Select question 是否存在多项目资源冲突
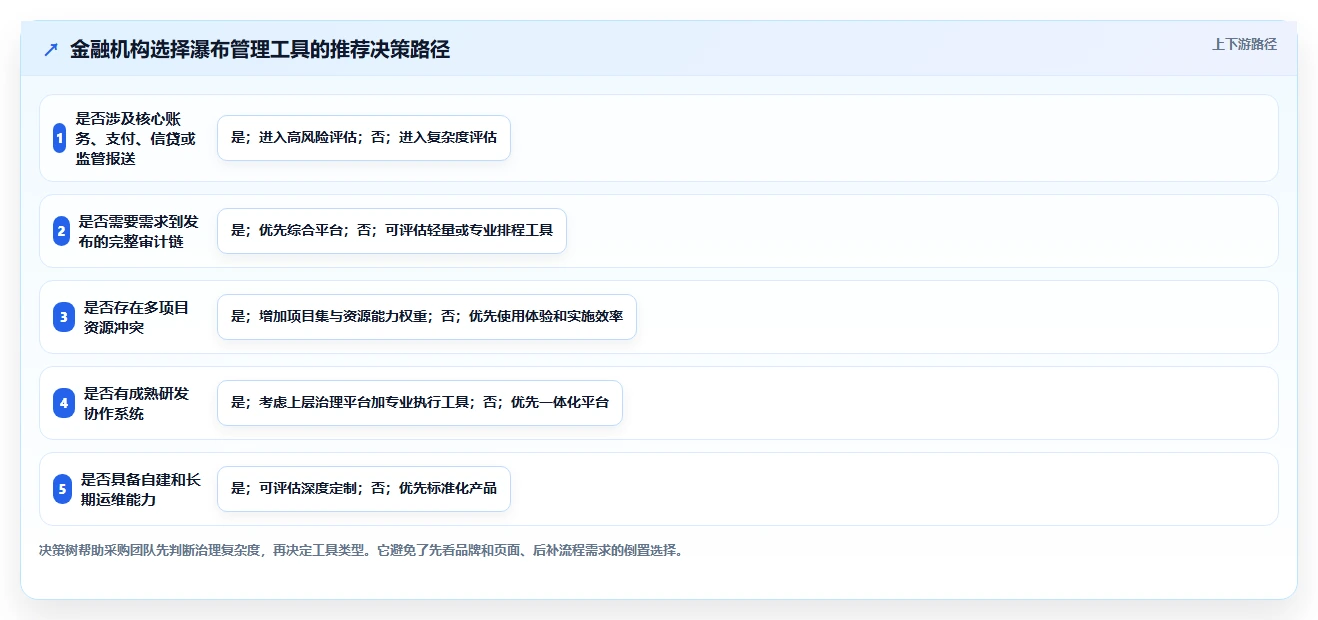 coord(136,317)
